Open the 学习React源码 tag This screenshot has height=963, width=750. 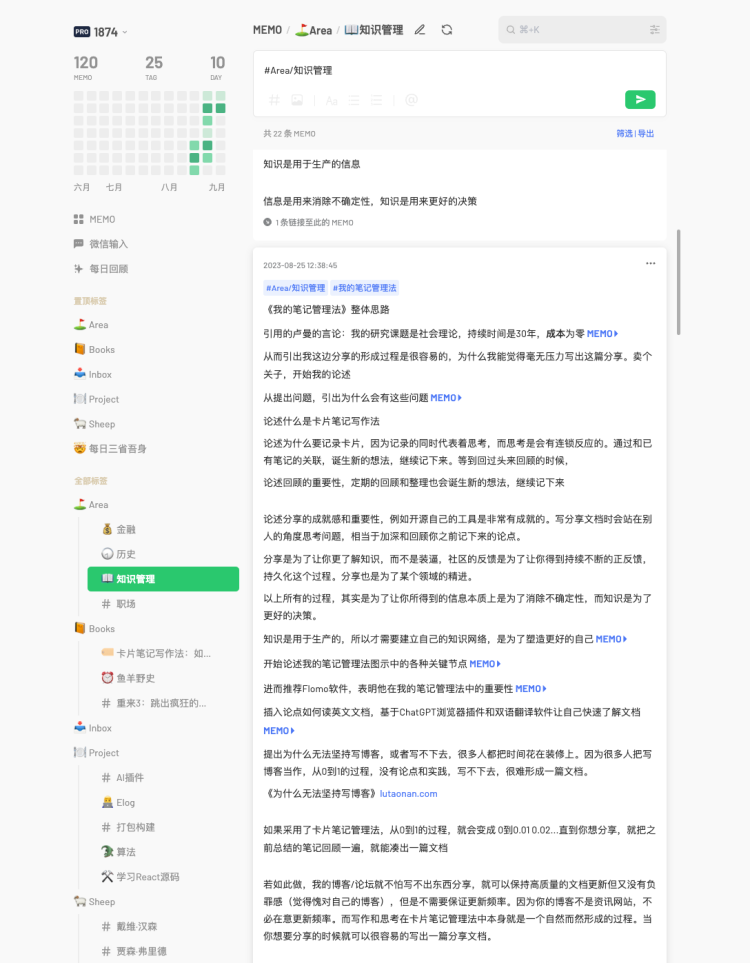(x=141, y=876)
